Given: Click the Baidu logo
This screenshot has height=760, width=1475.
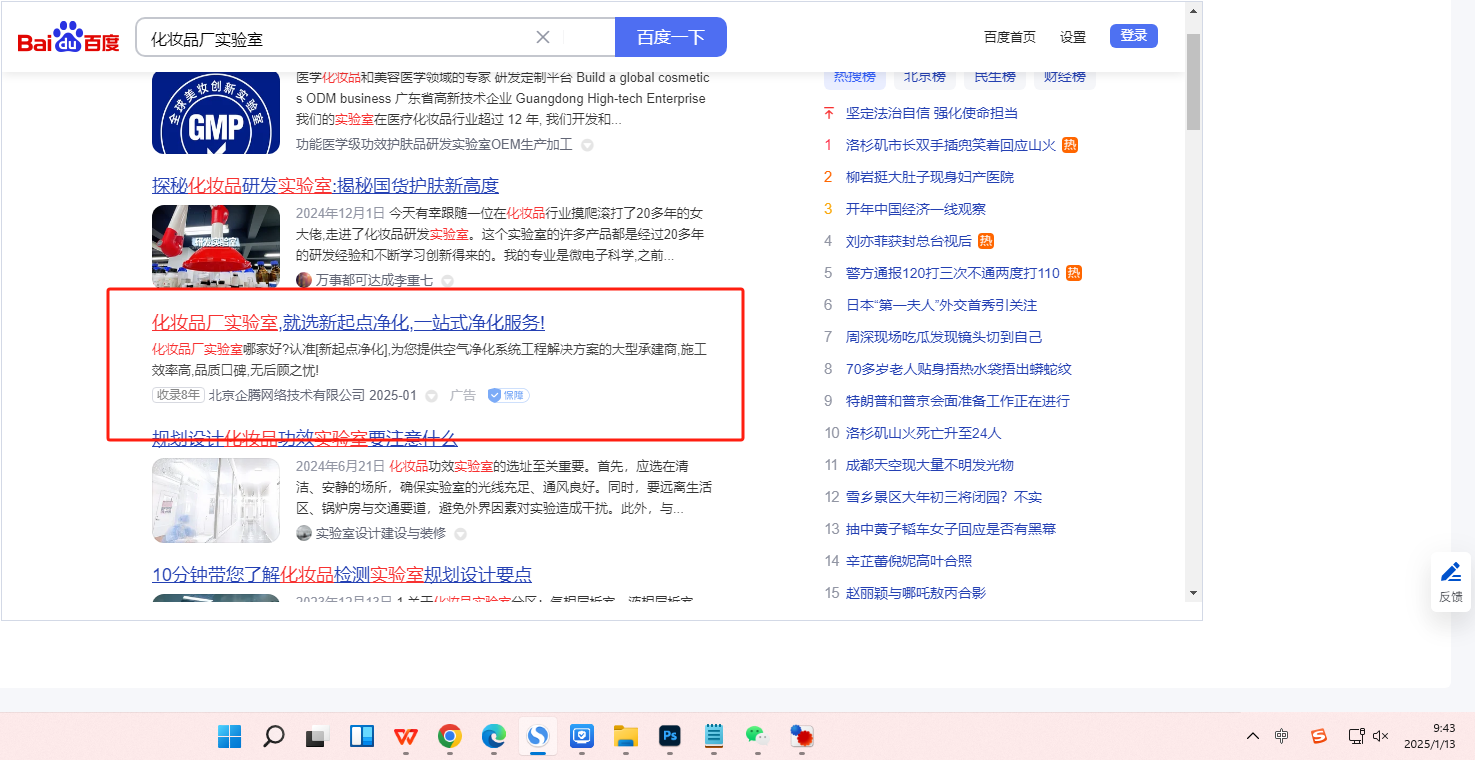Looking at the screenshot, I should (68, 38).
